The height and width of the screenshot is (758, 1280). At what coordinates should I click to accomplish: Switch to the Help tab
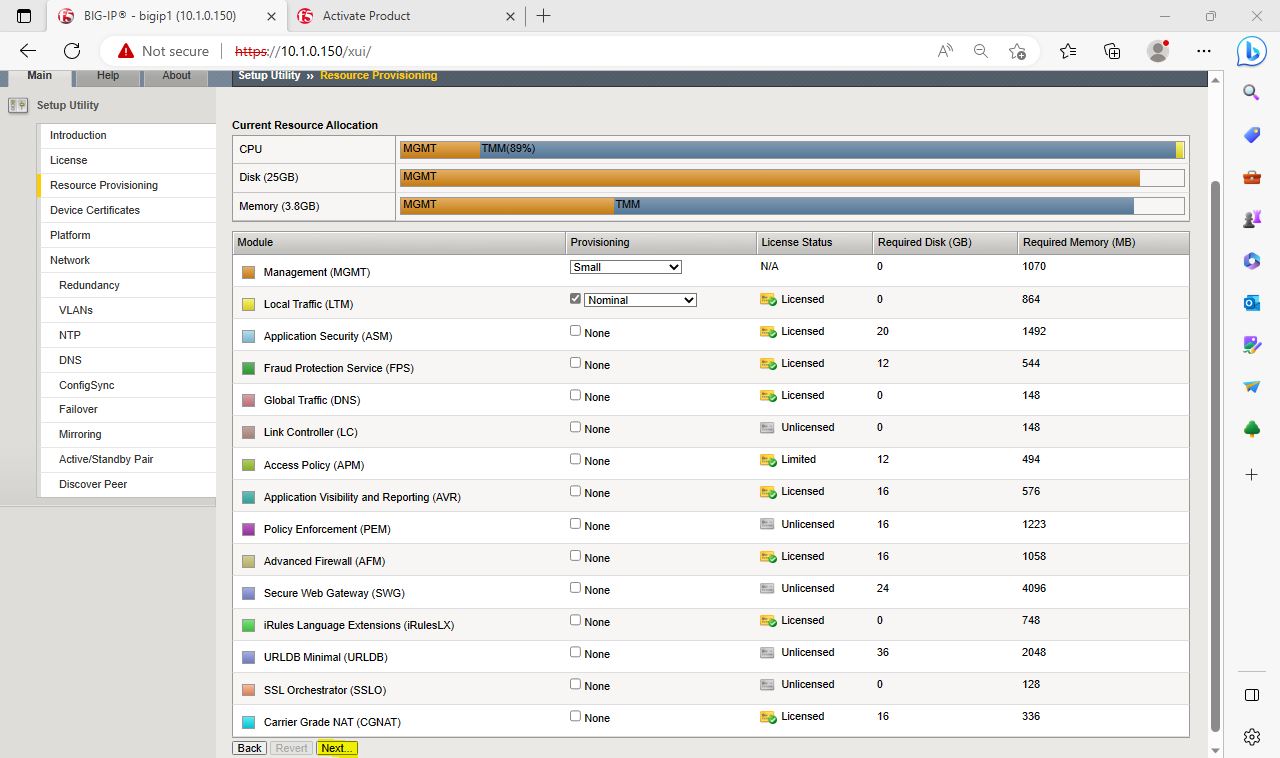108,76
